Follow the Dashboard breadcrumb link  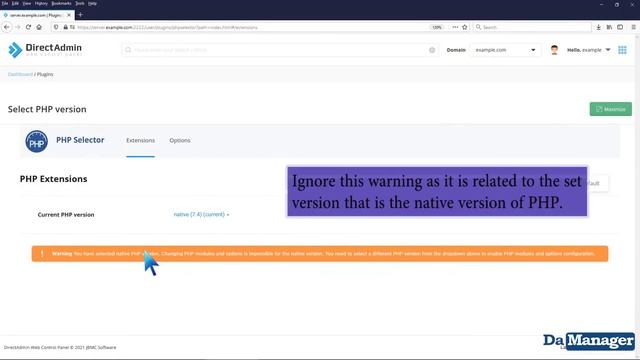tap(20, 74)
